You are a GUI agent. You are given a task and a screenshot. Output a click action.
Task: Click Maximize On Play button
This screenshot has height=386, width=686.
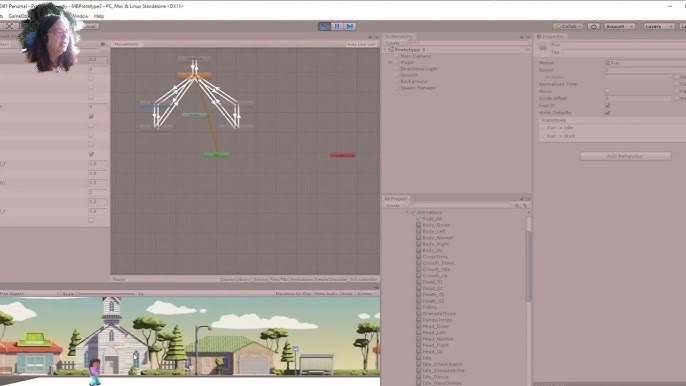[293, 294]
